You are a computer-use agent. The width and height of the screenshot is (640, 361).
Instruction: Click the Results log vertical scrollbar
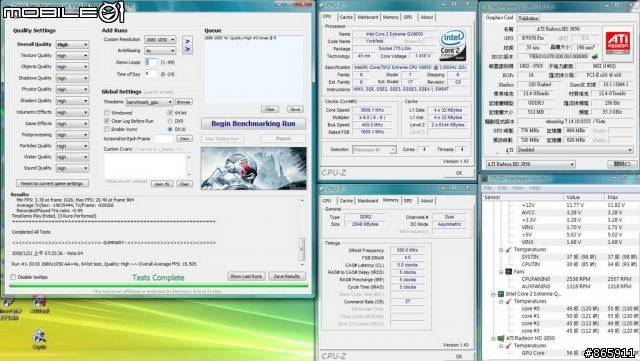pyautogui.click(x=302, y=232)
